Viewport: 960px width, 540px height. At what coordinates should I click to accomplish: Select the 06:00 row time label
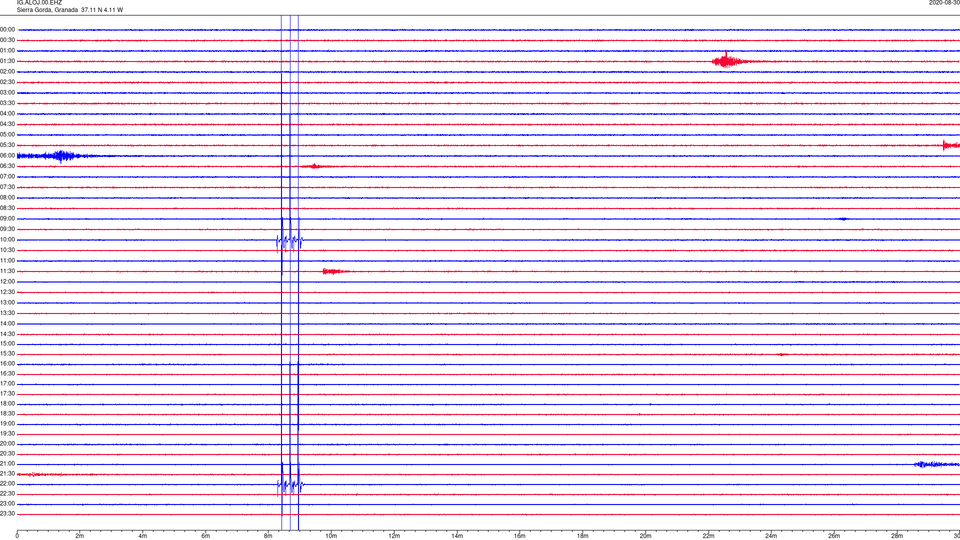pos(7,156)
